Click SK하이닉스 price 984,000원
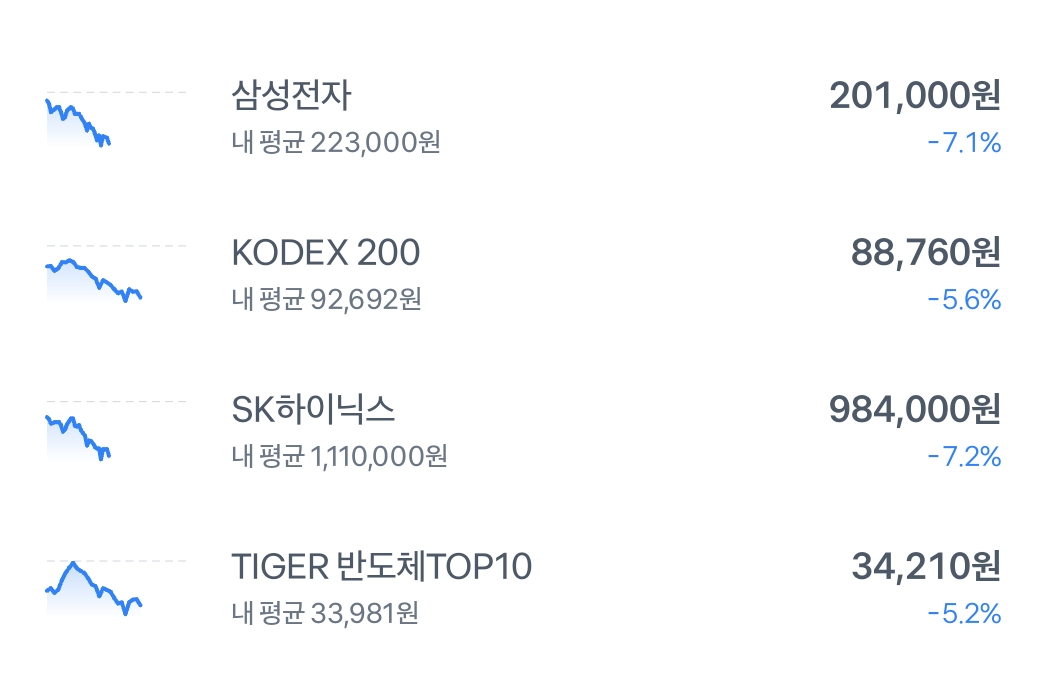The width and height of the screenshot is (1044, 700). pos(915,409)
